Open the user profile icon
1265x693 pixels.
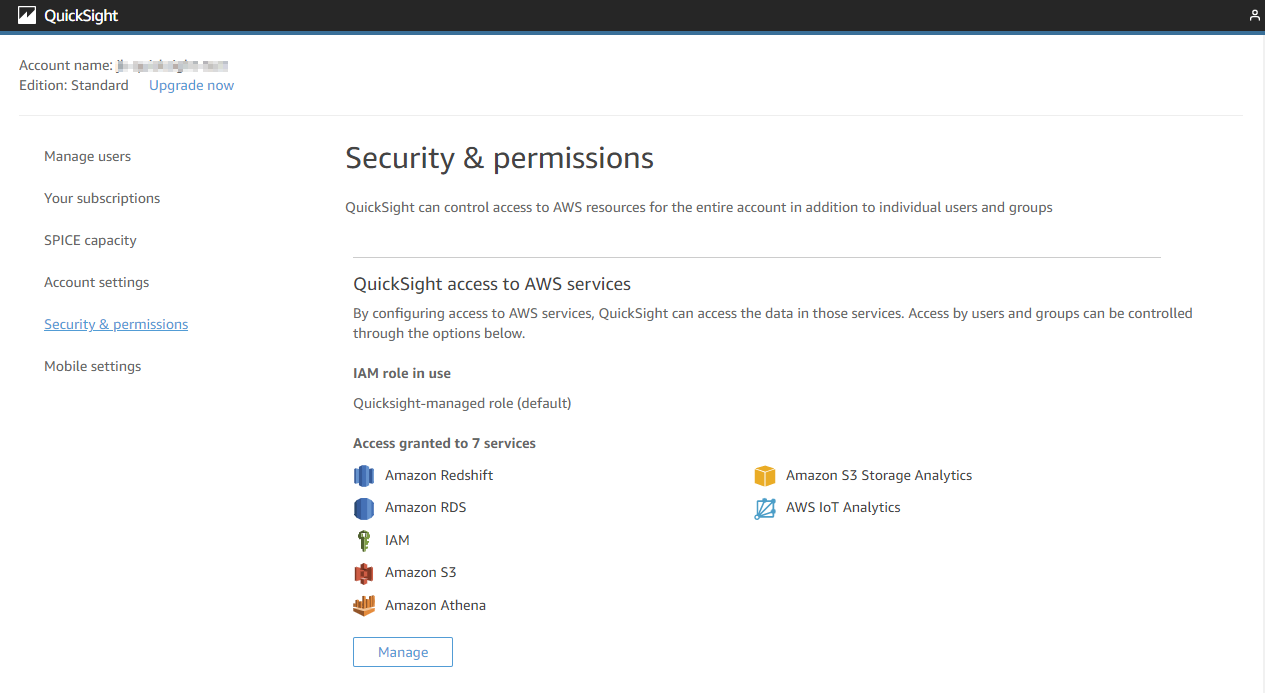pyautogui.click(x=1254, y=15)
